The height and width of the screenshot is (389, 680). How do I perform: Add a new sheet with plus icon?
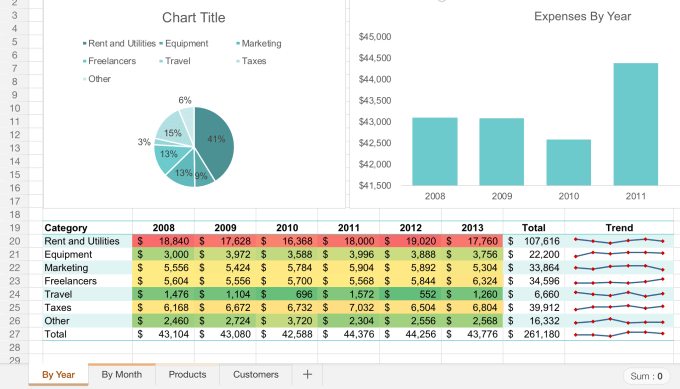tap(307, 374)
